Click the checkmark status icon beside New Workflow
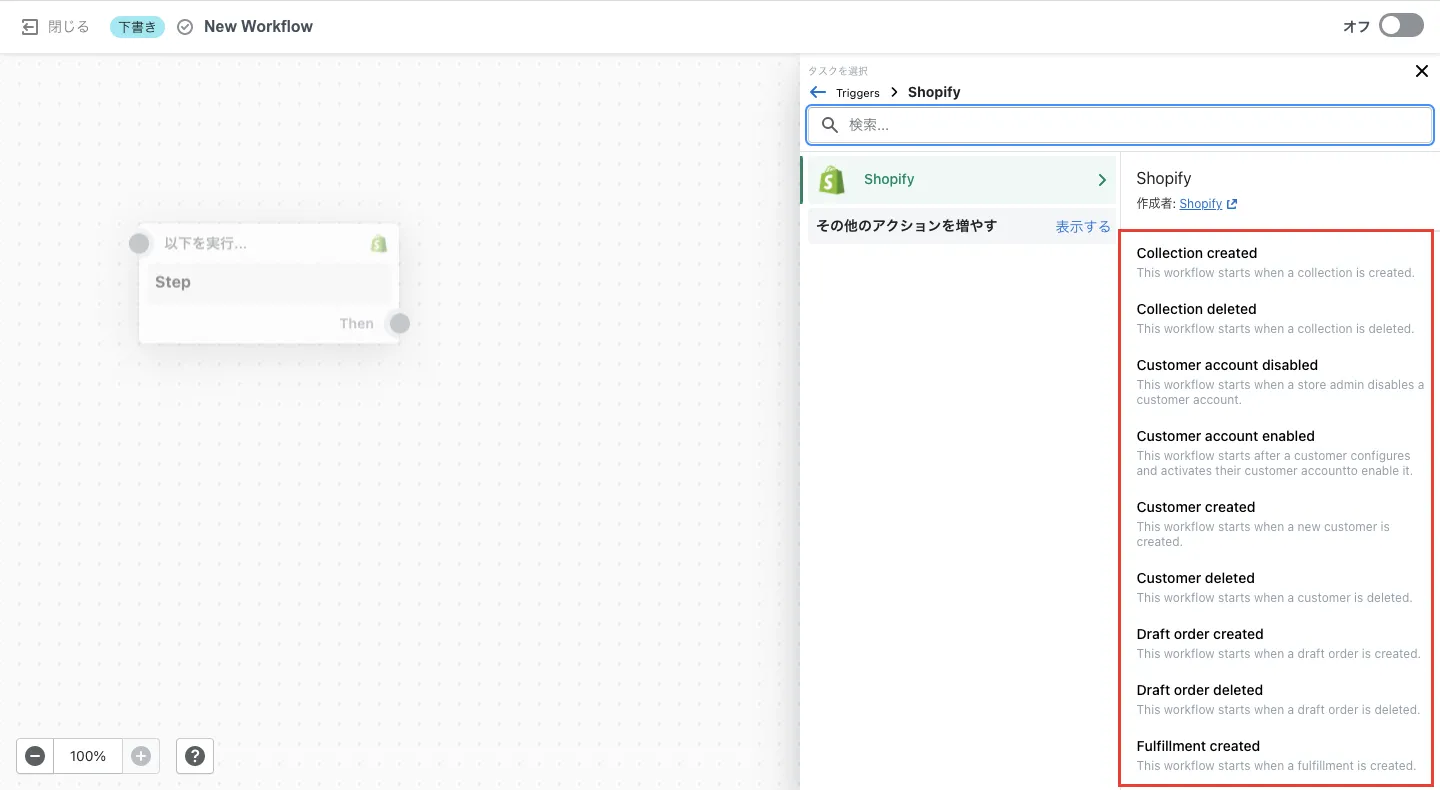This screenshot has height=790, width=1440. (185, 27)
